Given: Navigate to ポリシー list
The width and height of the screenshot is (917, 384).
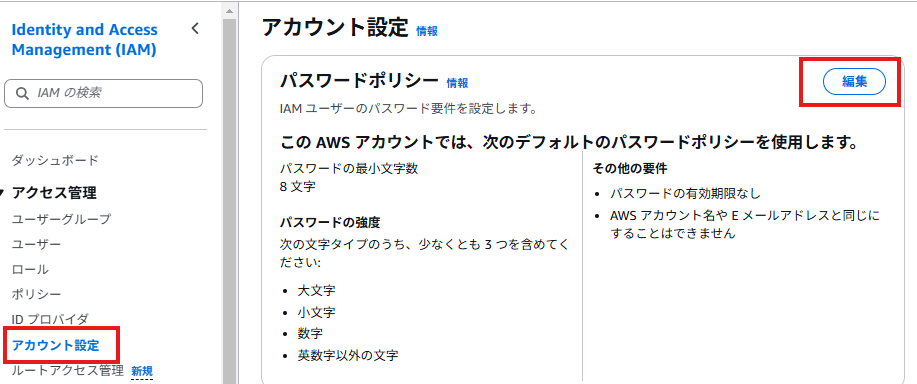Looking at the screenshot, I should click(36, 293).
